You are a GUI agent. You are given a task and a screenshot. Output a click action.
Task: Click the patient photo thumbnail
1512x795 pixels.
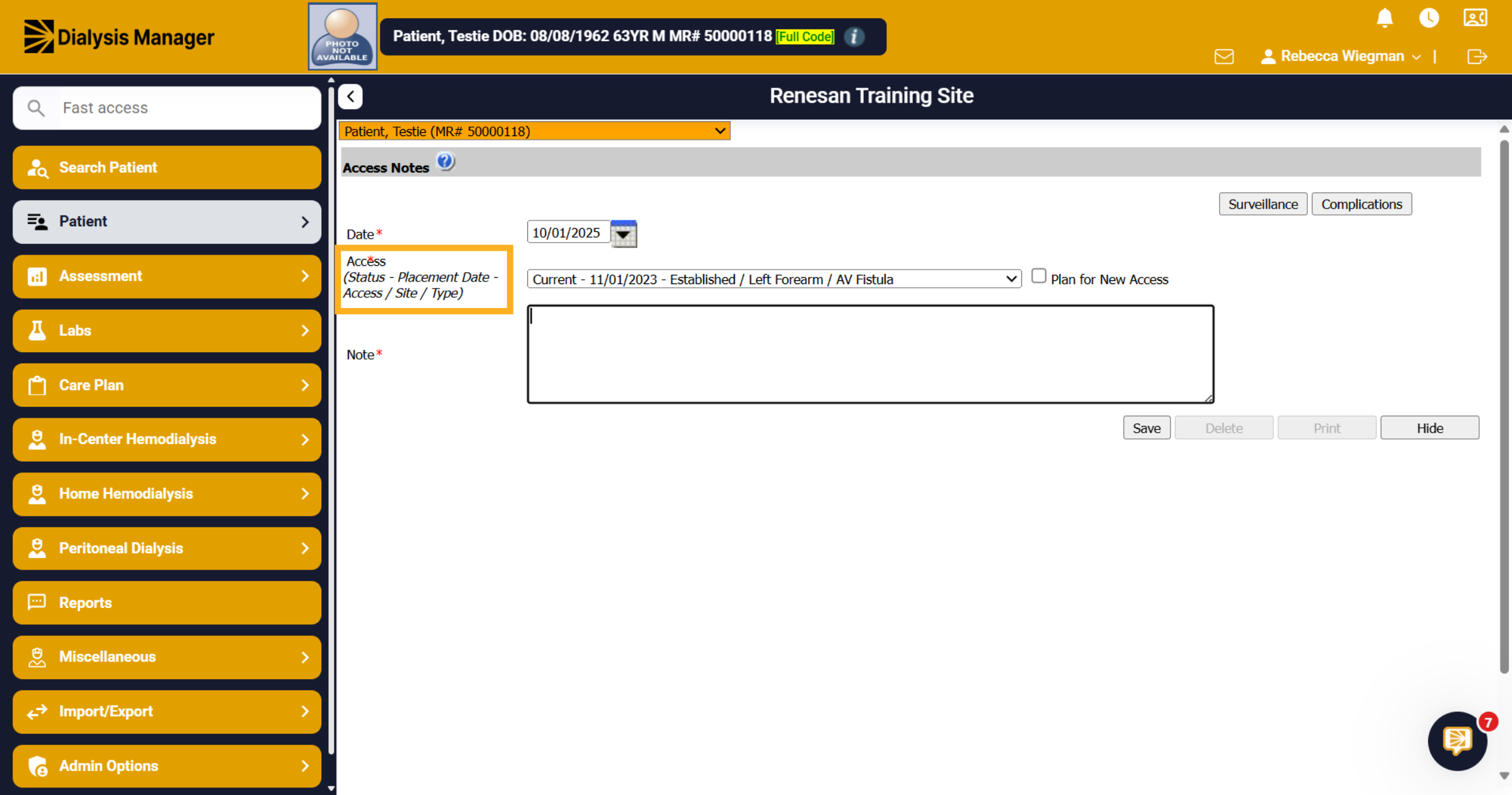(342, 37)
